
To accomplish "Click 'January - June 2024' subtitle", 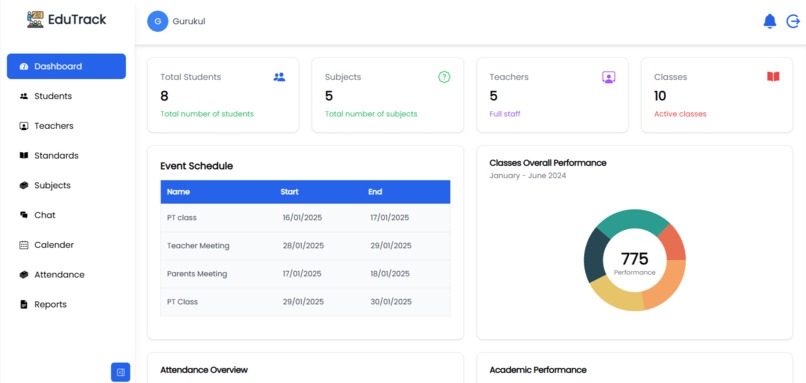I will tap(528, 176).
